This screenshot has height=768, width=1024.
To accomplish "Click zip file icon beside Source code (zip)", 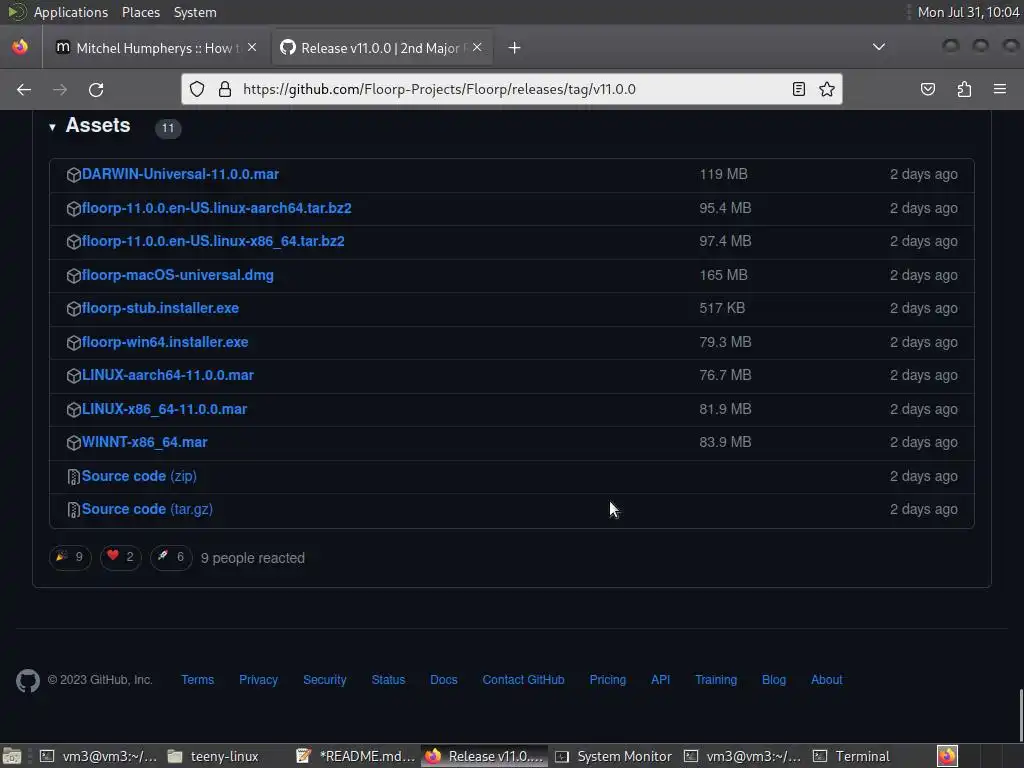I will coord(73,477).
